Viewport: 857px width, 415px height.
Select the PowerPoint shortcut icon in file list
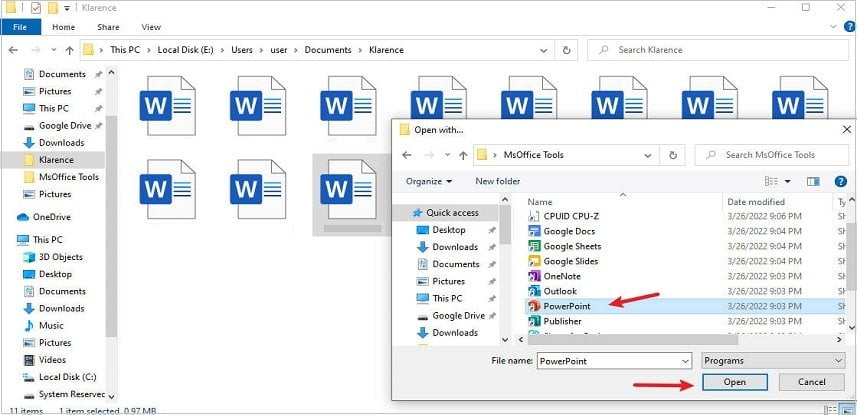pos(534,306)
